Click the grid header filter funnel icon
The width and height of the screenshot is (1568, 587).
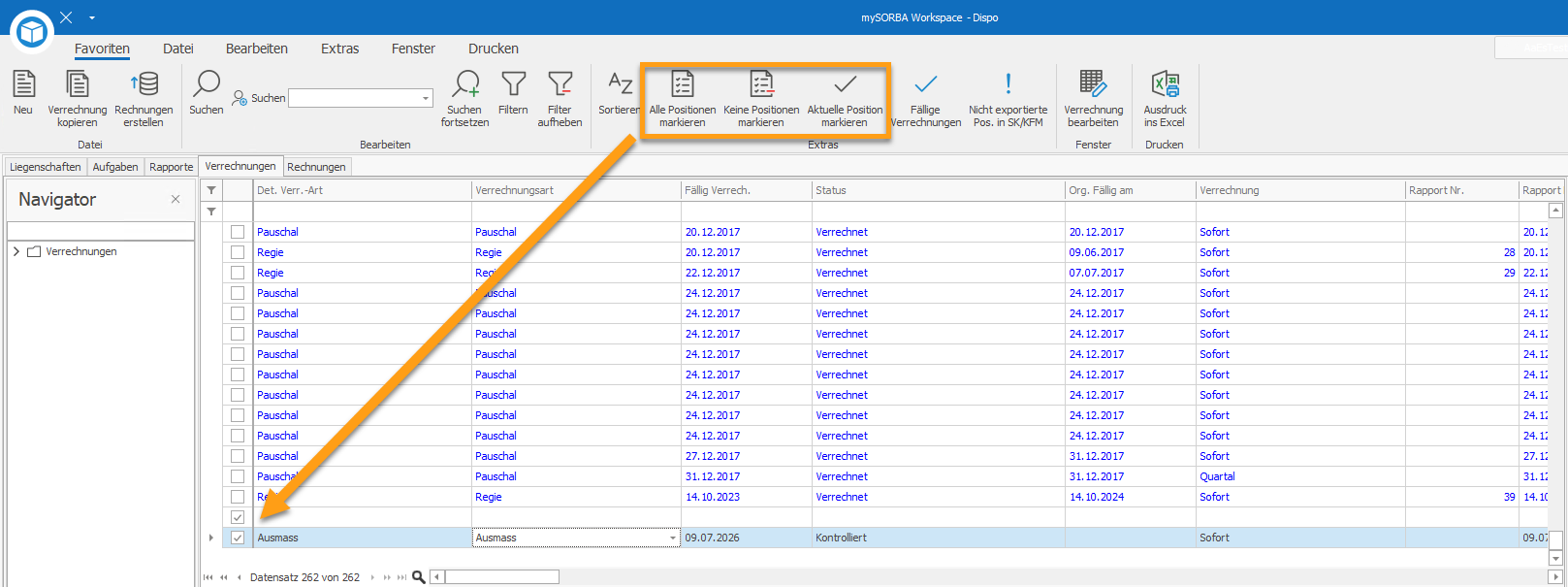(211, 190)
